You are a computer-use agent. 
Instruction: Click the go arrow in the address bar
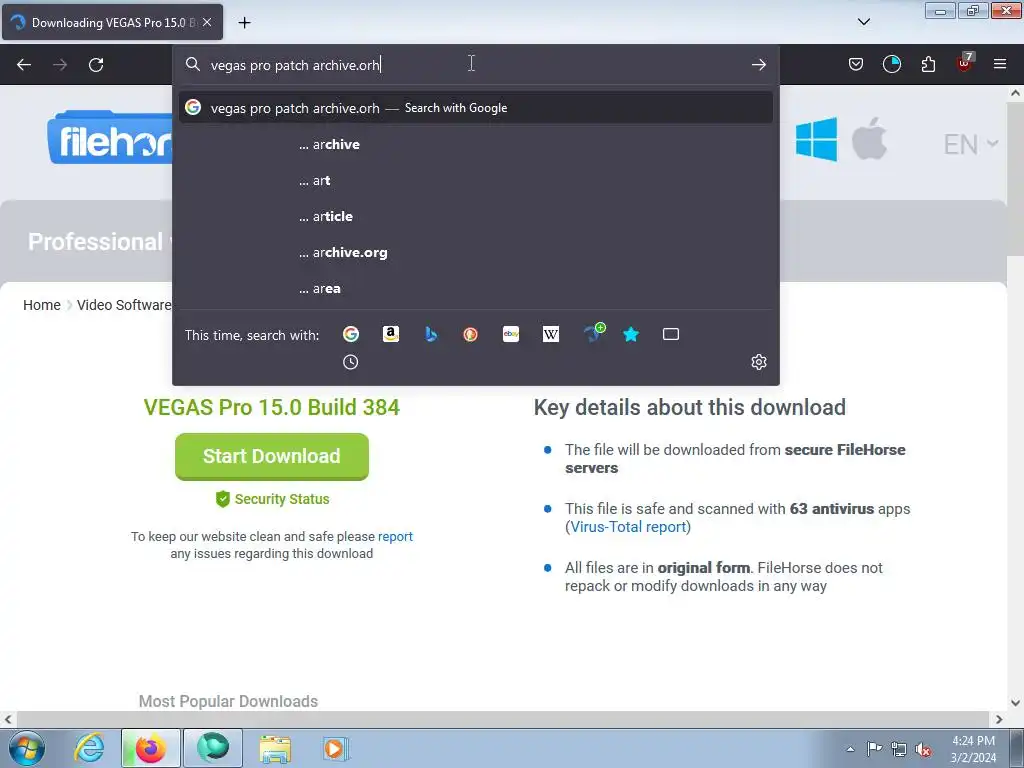758,64
